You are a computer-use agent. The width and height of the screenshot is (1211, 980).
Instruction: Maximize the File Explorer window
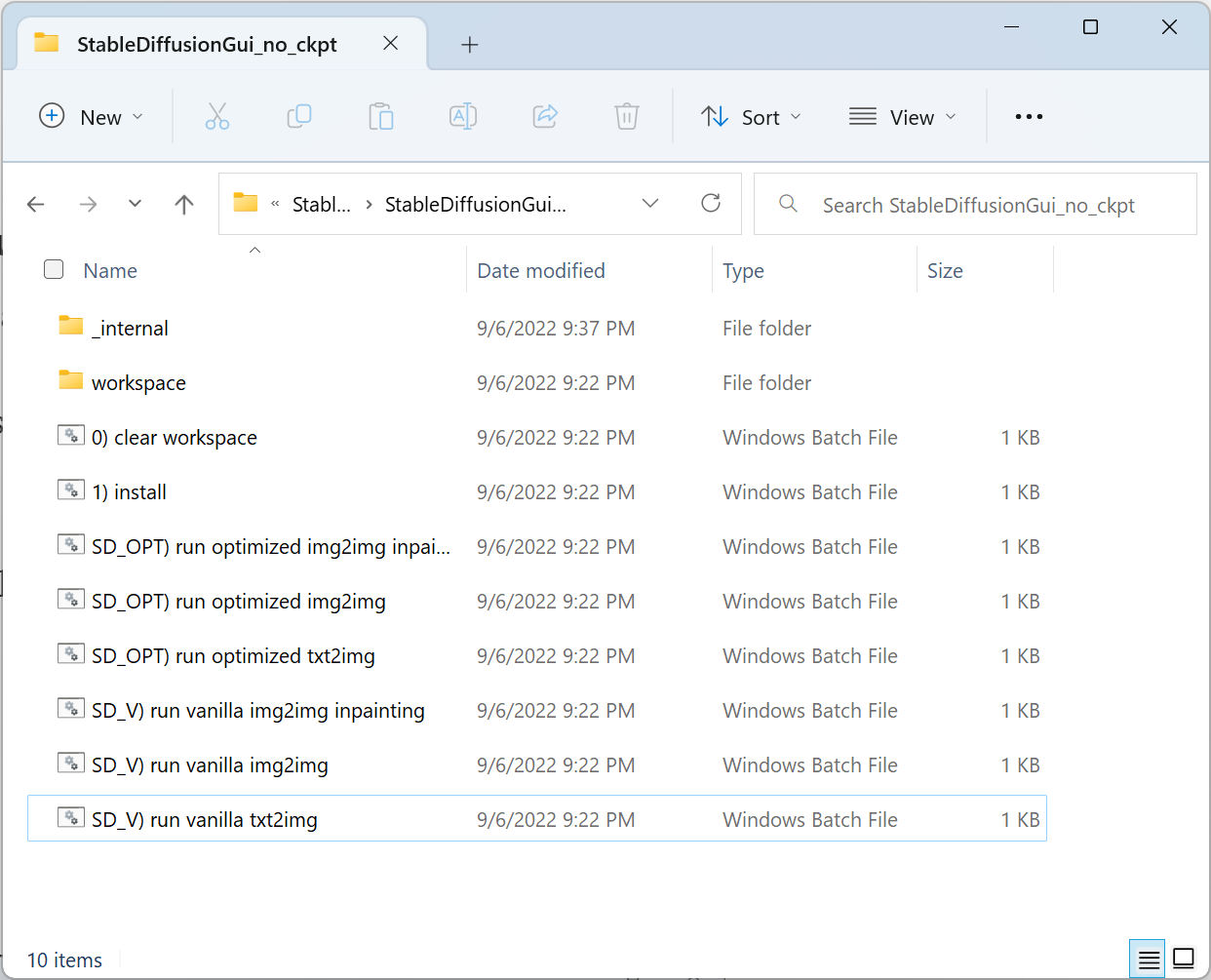tap(1090, 27)
